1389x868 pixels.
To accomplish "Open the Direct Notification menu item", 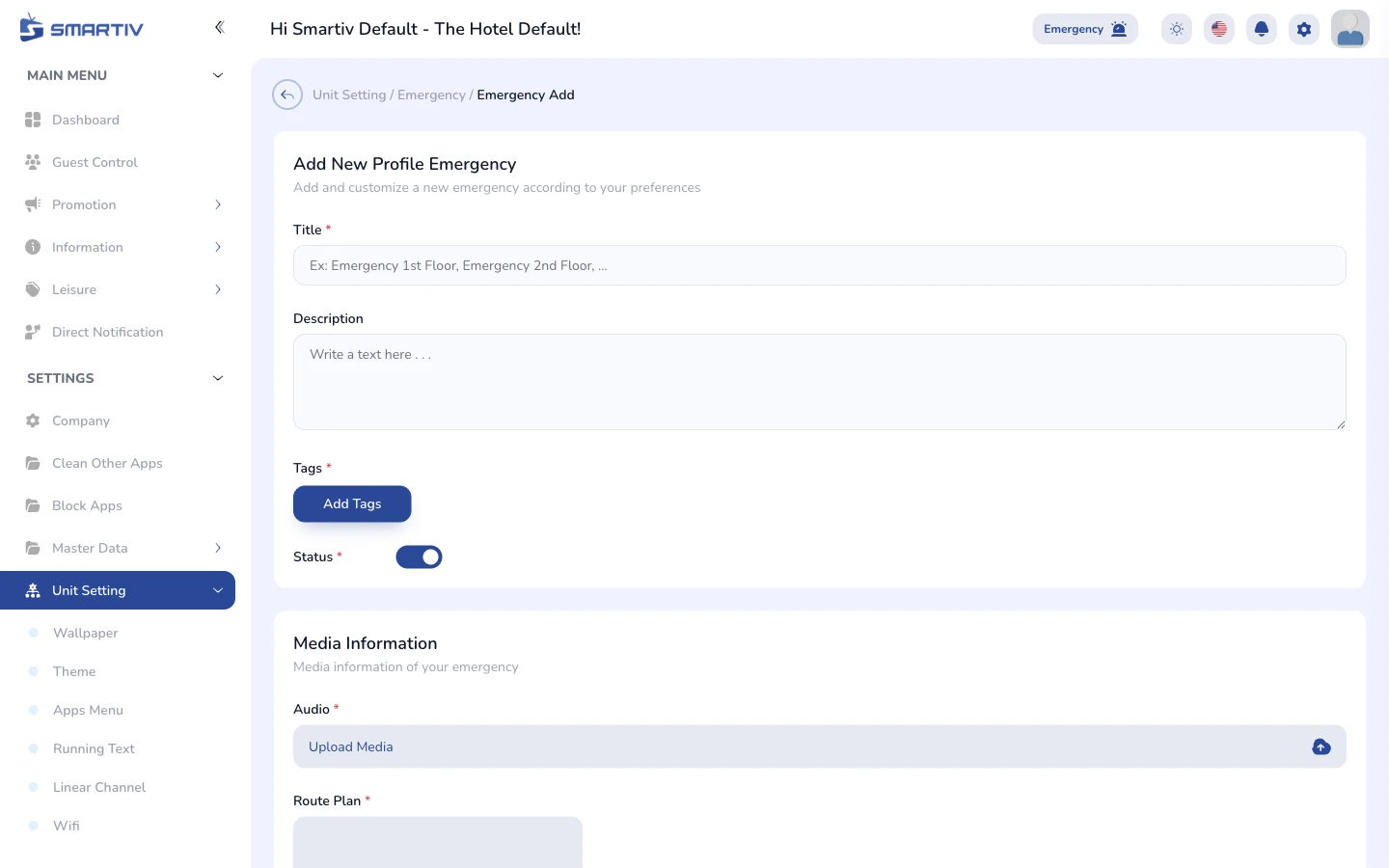I will click(118, 332).
